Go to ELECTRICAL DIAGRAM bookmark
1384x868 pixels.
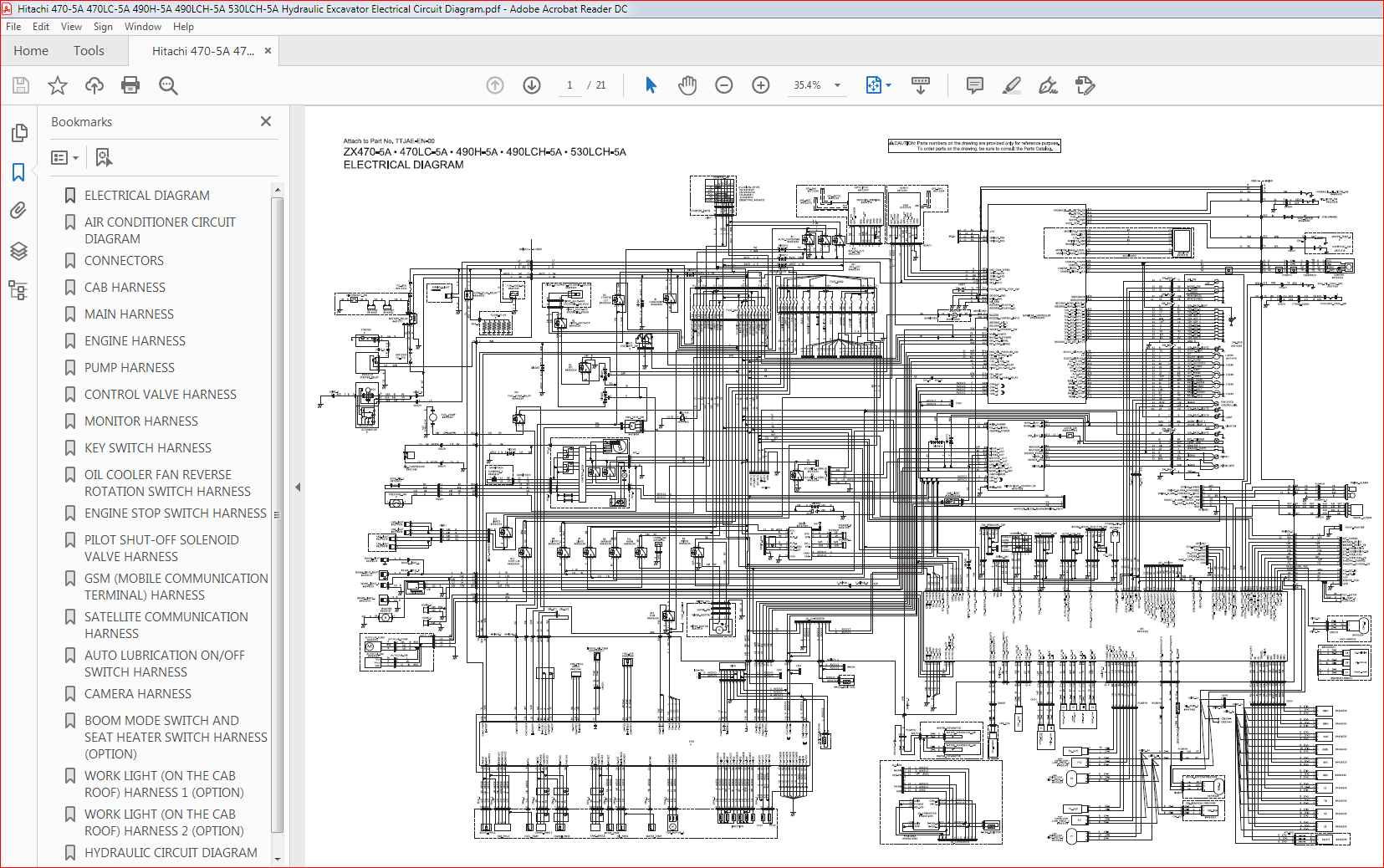(x=147, y=196)
